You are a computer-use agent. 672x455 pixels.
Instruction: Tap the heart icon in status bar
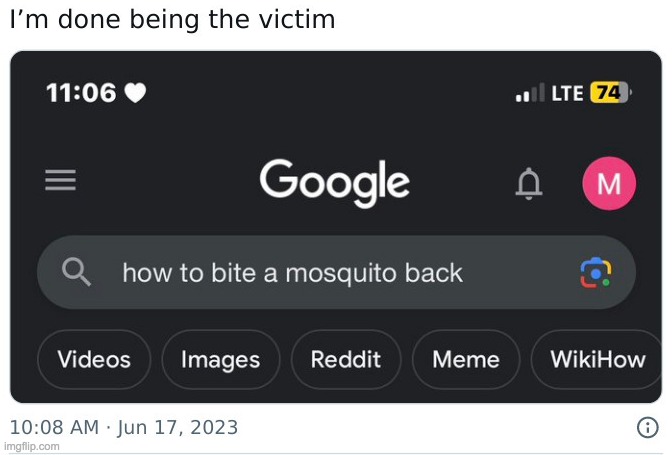point(136,93)
